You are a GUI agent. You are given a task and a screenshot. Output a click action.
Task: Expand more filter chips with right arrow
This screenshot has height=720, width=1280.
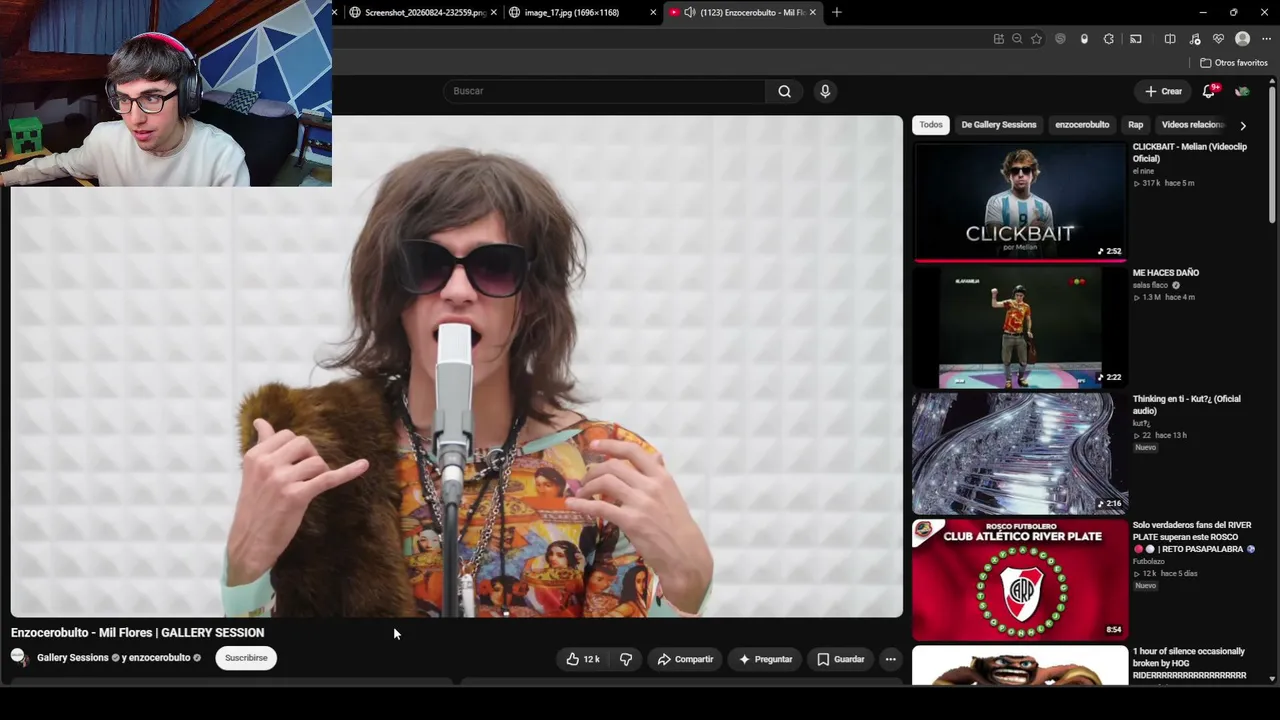(1243, 125)
